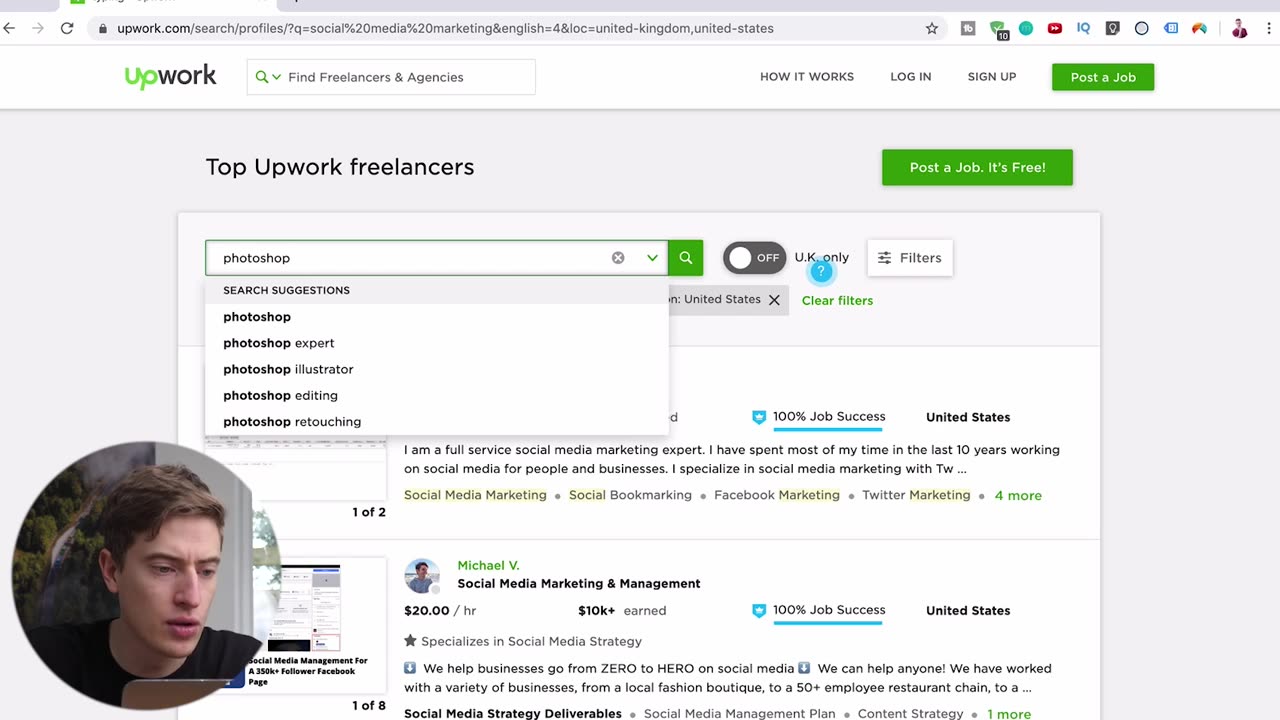Open How It Works page
Screen dimensions: 1280x720
[807, 77]
